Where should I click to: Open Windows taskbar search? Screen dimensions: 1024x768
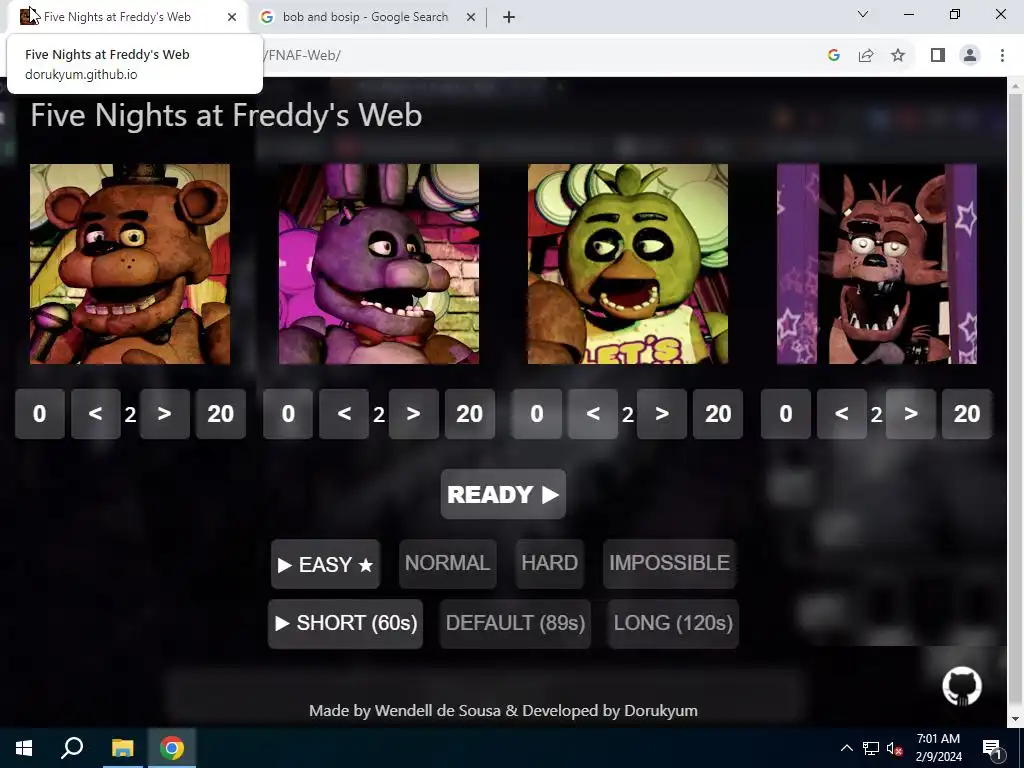(72, 748)
